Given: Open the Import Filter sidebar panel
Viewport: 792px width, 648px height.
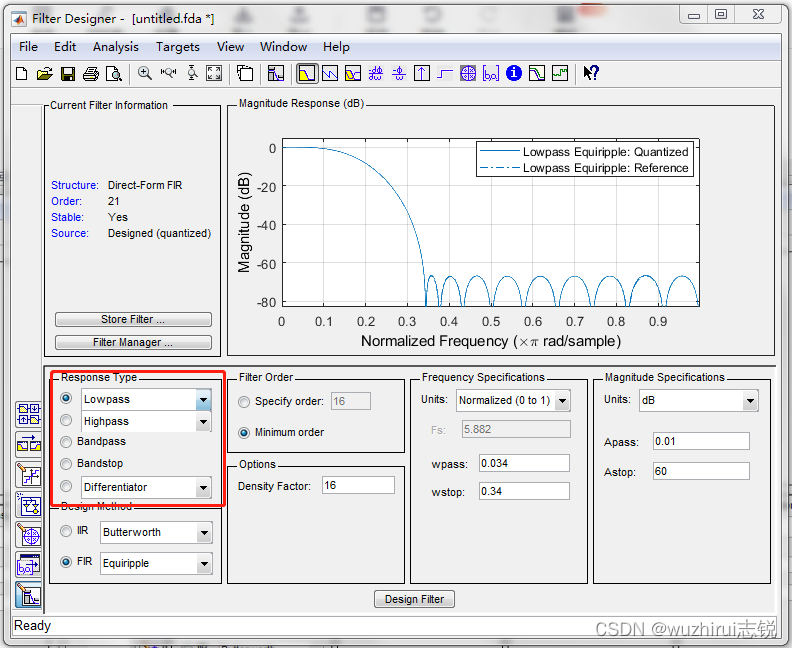Looking at the screenshot, I should (x=29, y=566).
